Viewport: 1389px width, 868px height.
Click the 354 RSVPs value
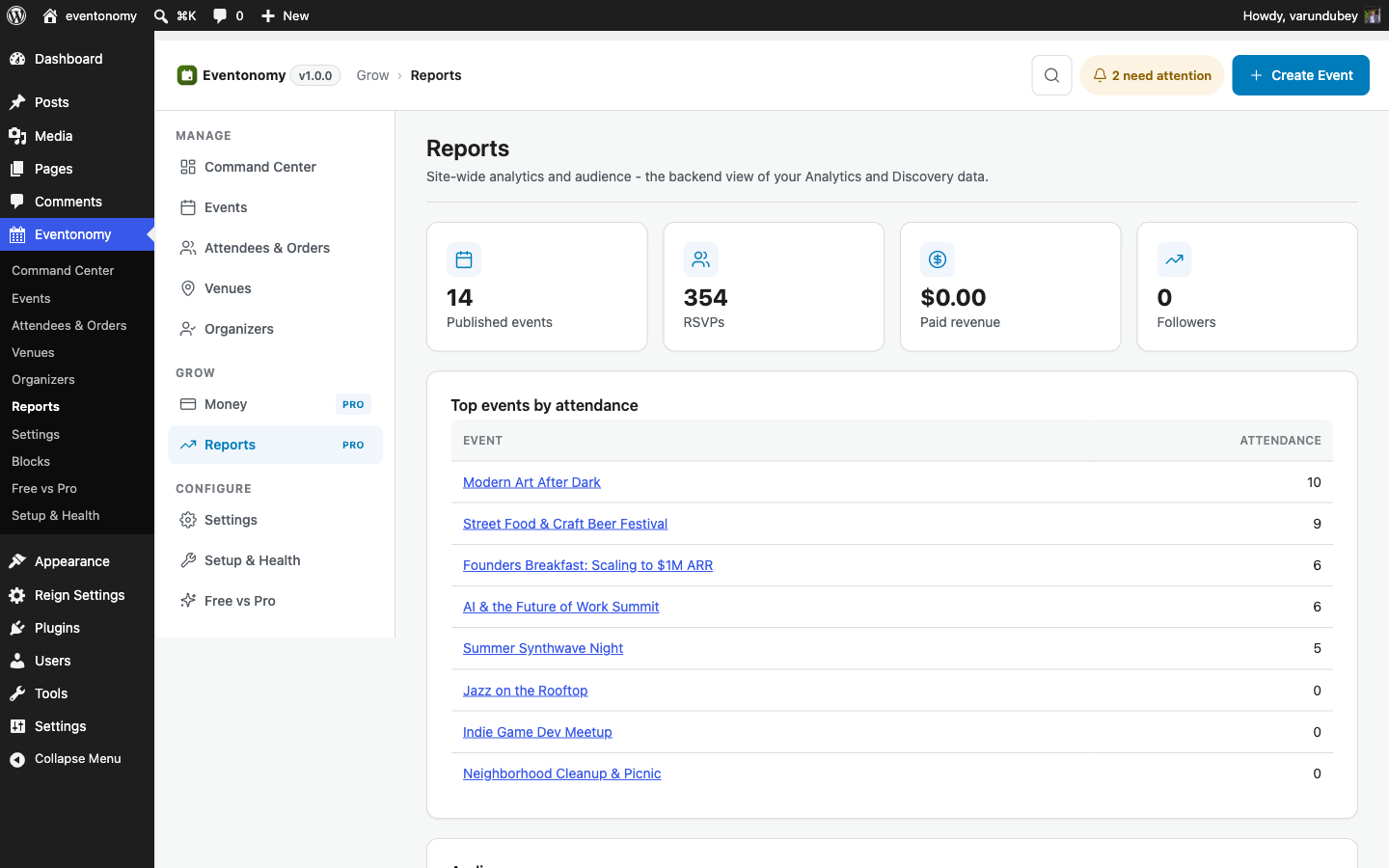(x=705, y=298)
